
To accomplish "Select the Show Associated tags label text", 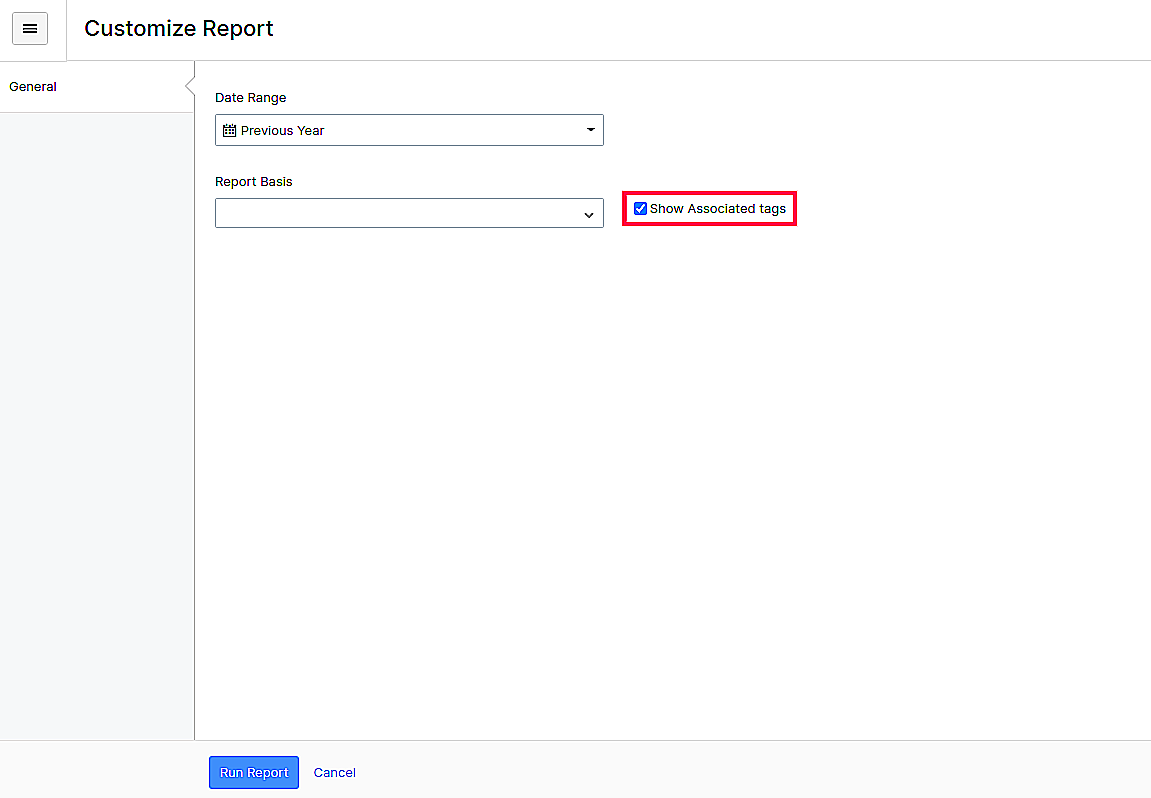I will coord(716,208).
